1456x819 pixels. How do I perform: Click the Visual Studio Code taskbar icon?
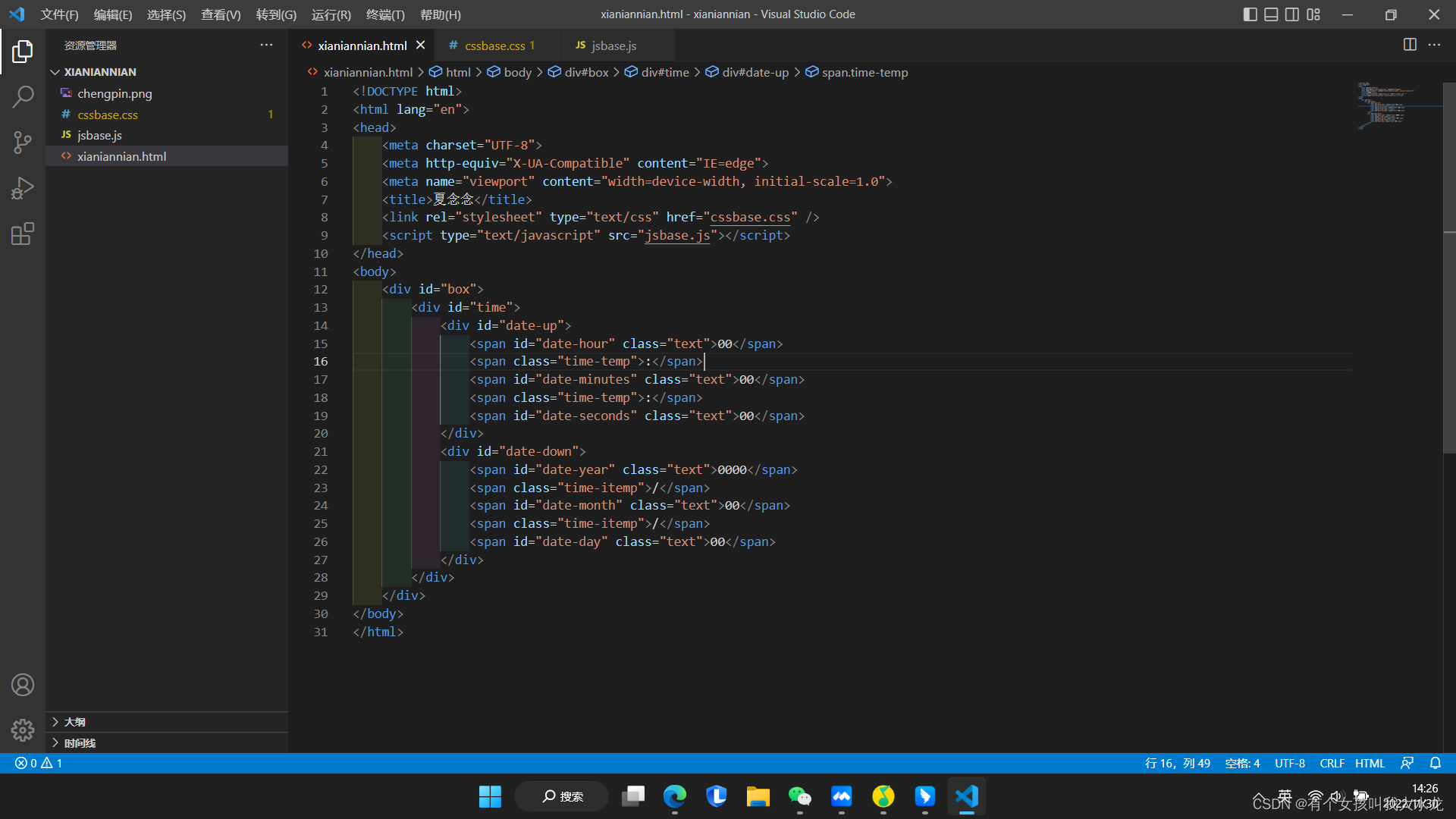click(x=966, y=796)
